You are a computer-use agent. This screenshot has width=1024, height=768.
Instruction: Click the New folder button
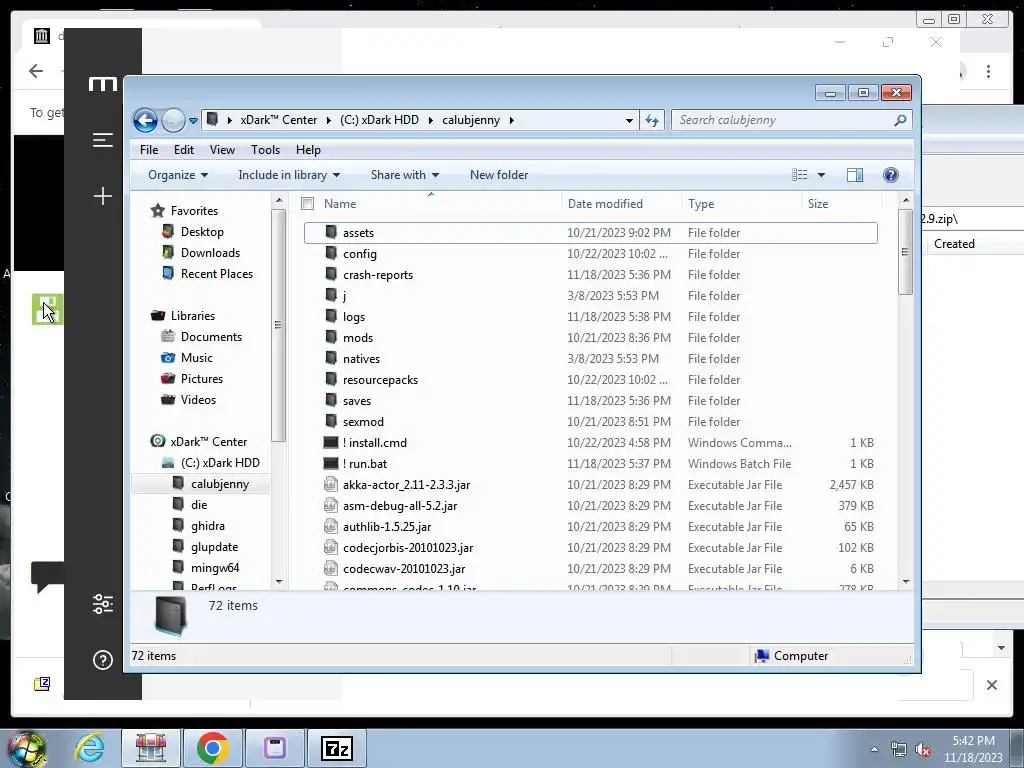coord(499,175)
